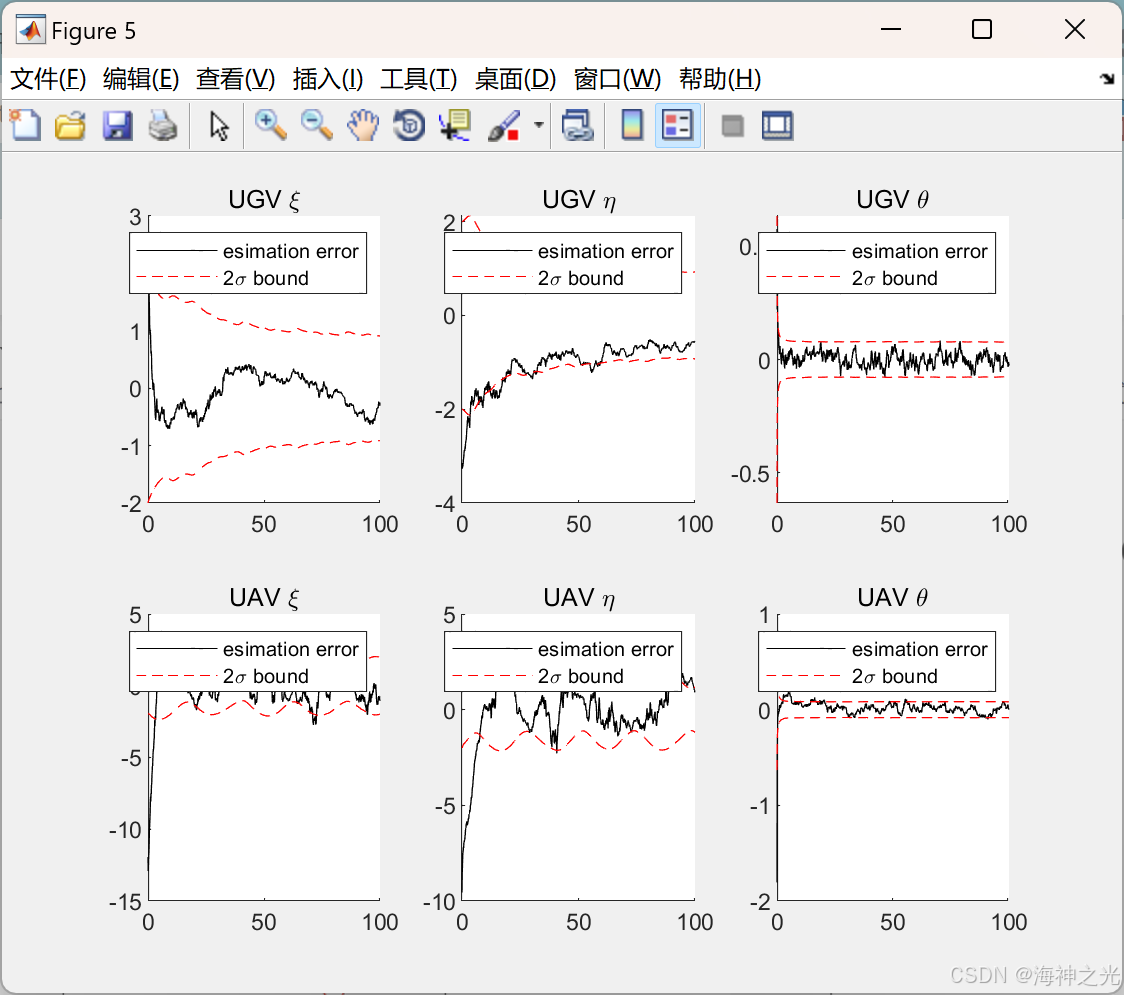1124x995 pixels.
Task: Select the legend box in UGV η plot
Action: (x=563, y=263)
